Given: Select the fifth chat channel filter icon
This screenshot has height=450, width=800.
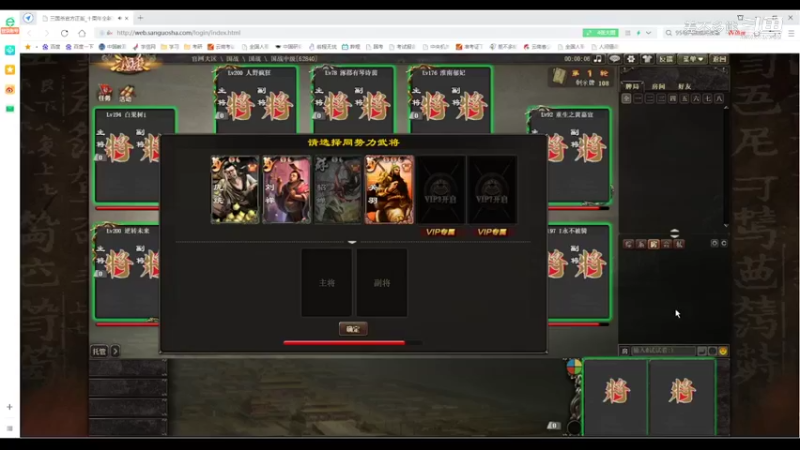Looking at the screenshot, I should point(679,244).
